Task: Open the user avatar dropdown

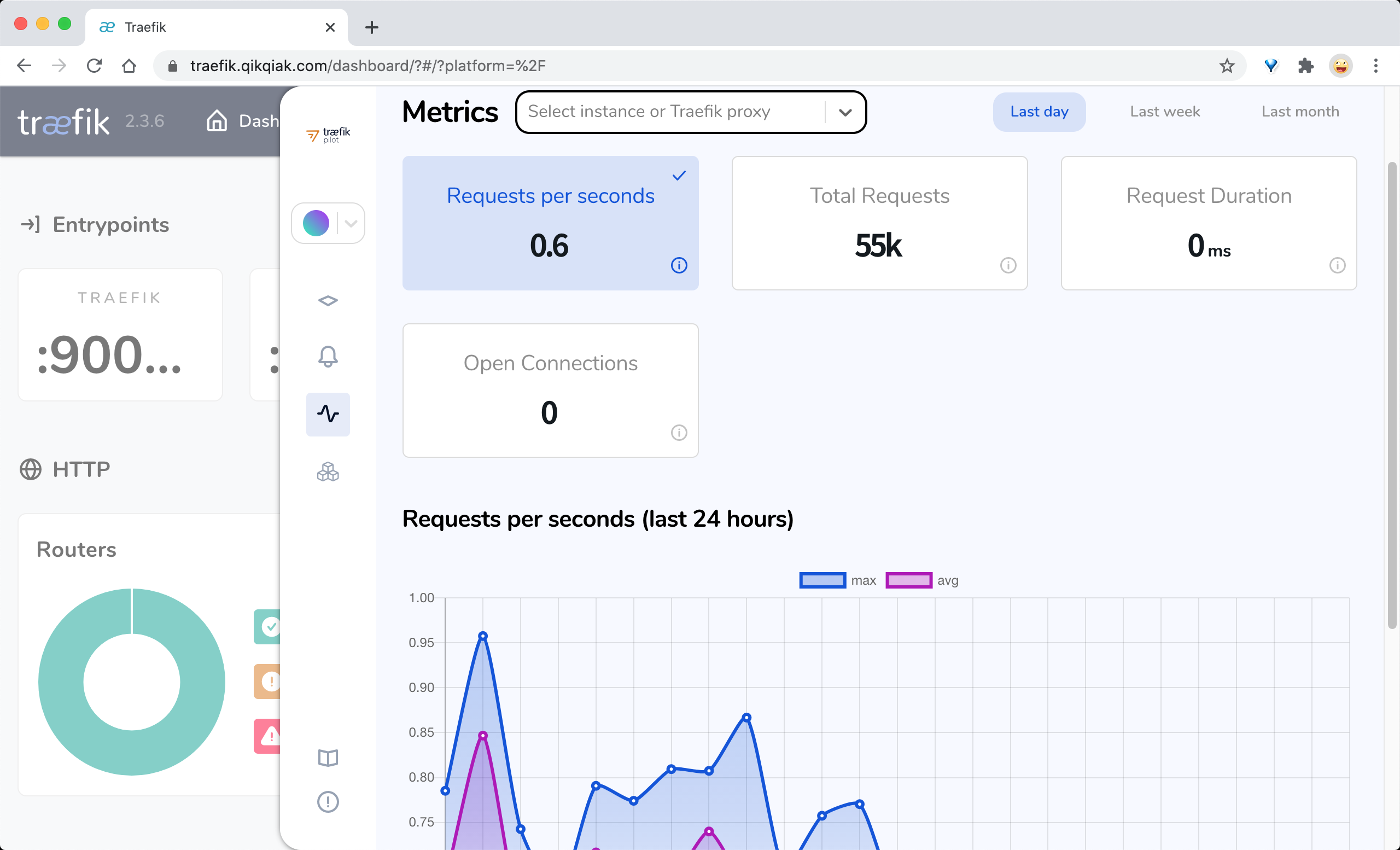Action: (x=328, y=223)
